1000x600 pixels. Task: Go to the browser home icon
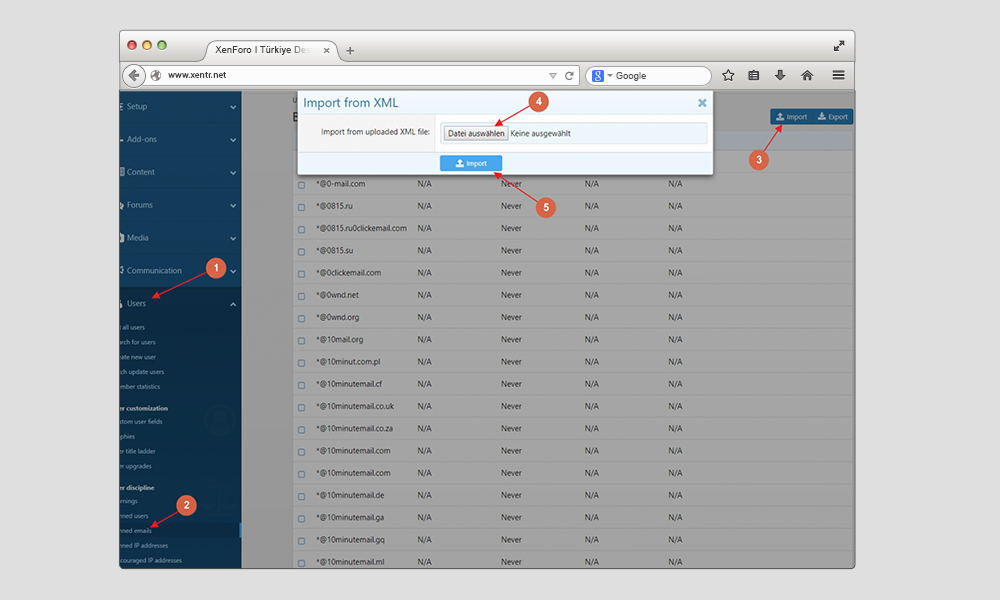807,75
